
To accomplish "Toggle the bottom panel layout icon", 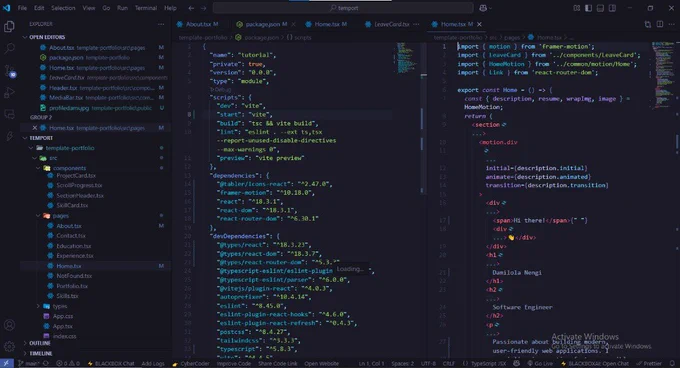I will pos(600,8).
